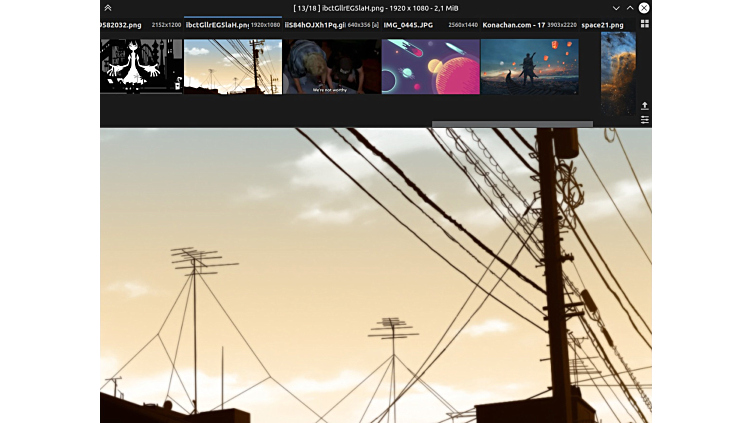The image size is (752, 423).
Task: Click the double chevron up icon in title bar
Action: pyautogui.click(x=108, y=8)
